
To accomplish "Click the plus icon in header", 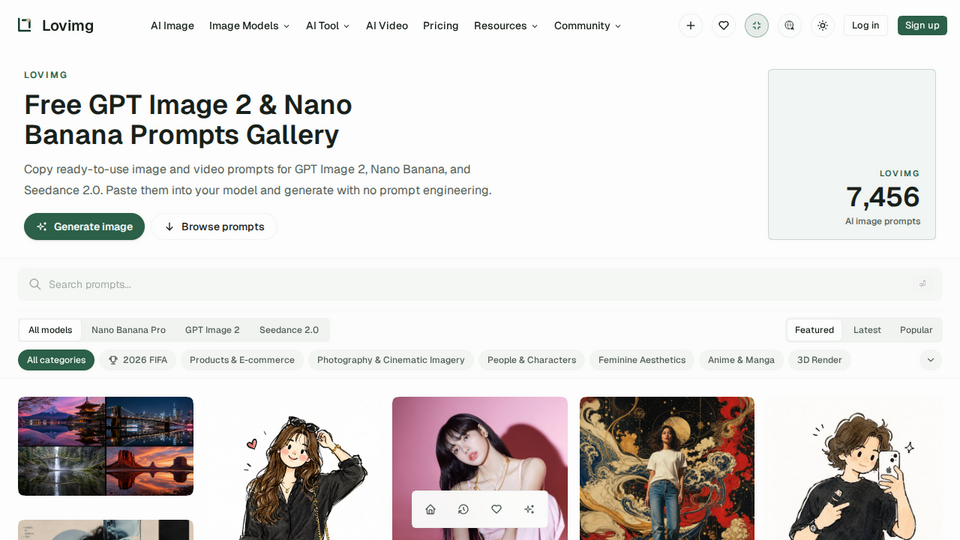I will [x=691, y=26].
